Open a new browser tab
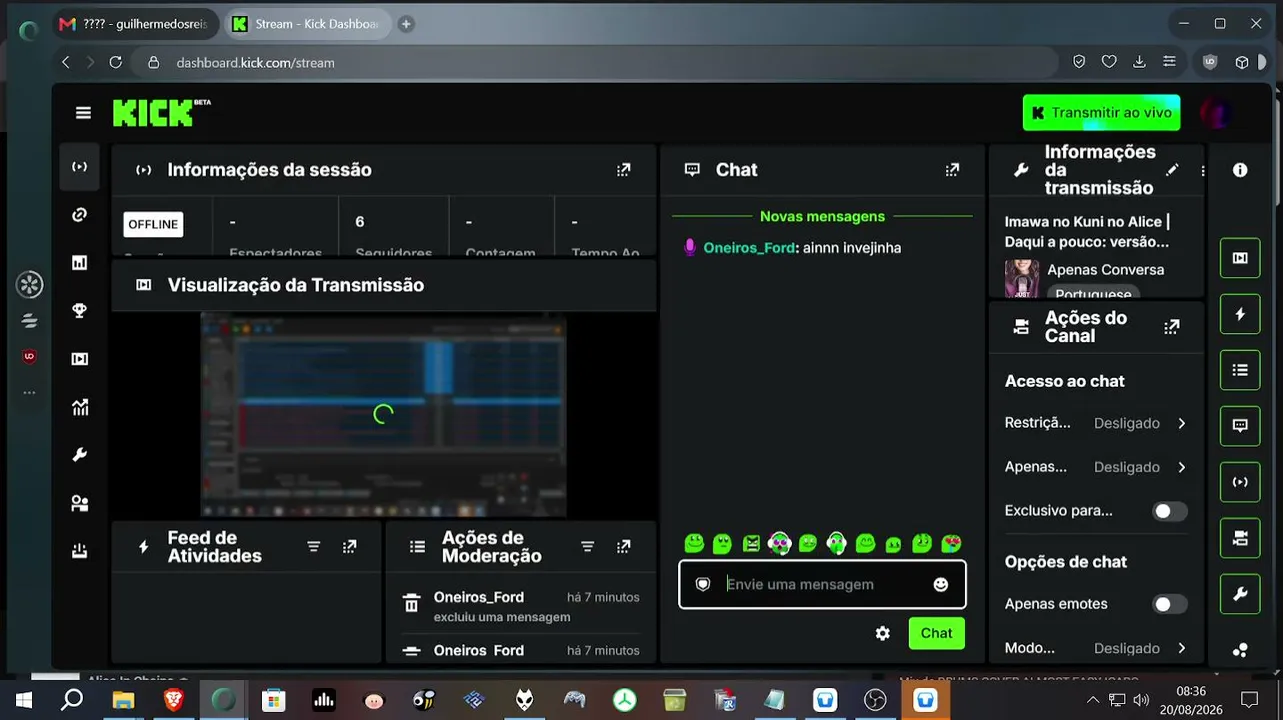This screenshot has height=720, width=1283. coord(406,24)
